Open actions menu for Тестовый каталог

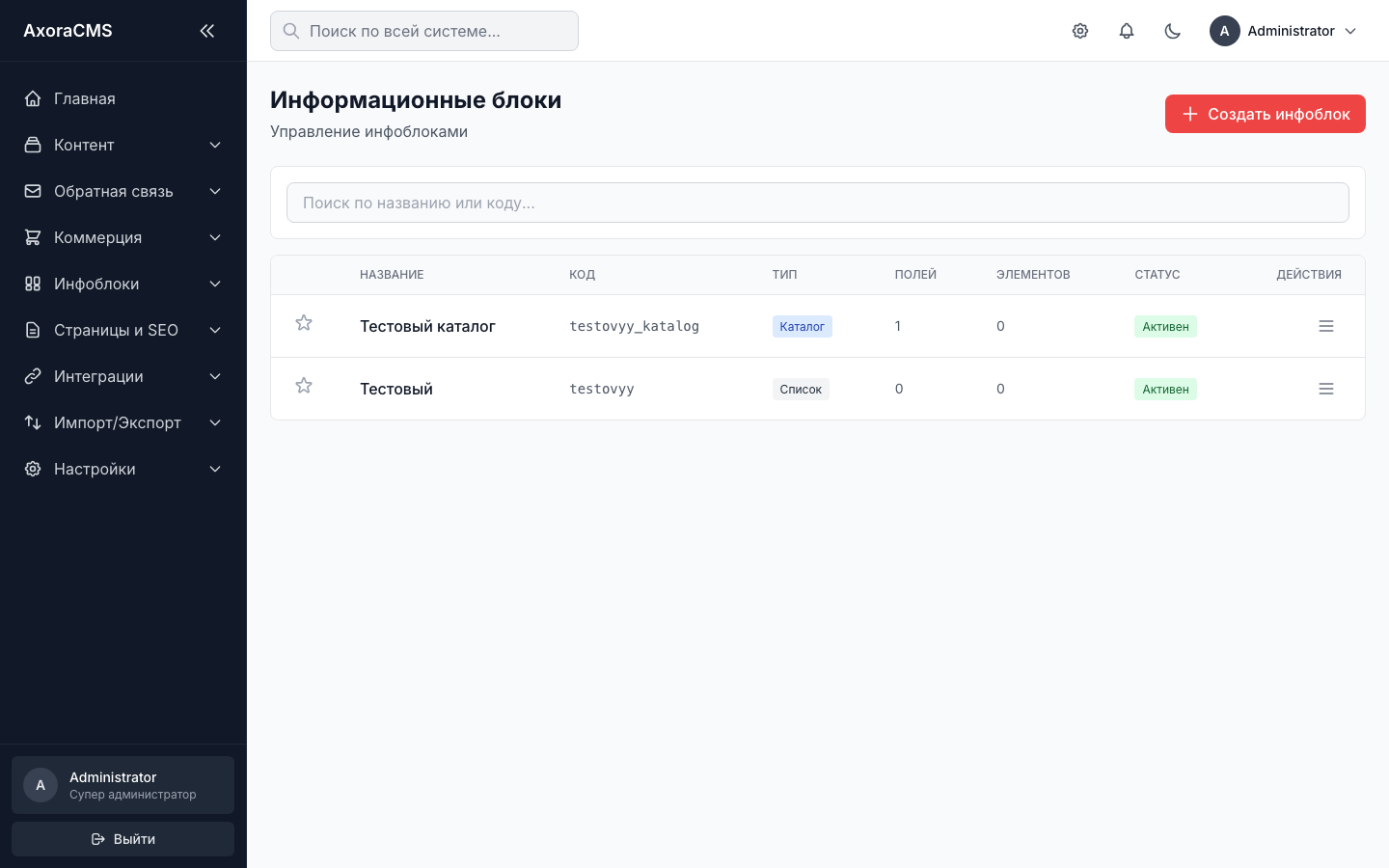tap(1326, 326)
